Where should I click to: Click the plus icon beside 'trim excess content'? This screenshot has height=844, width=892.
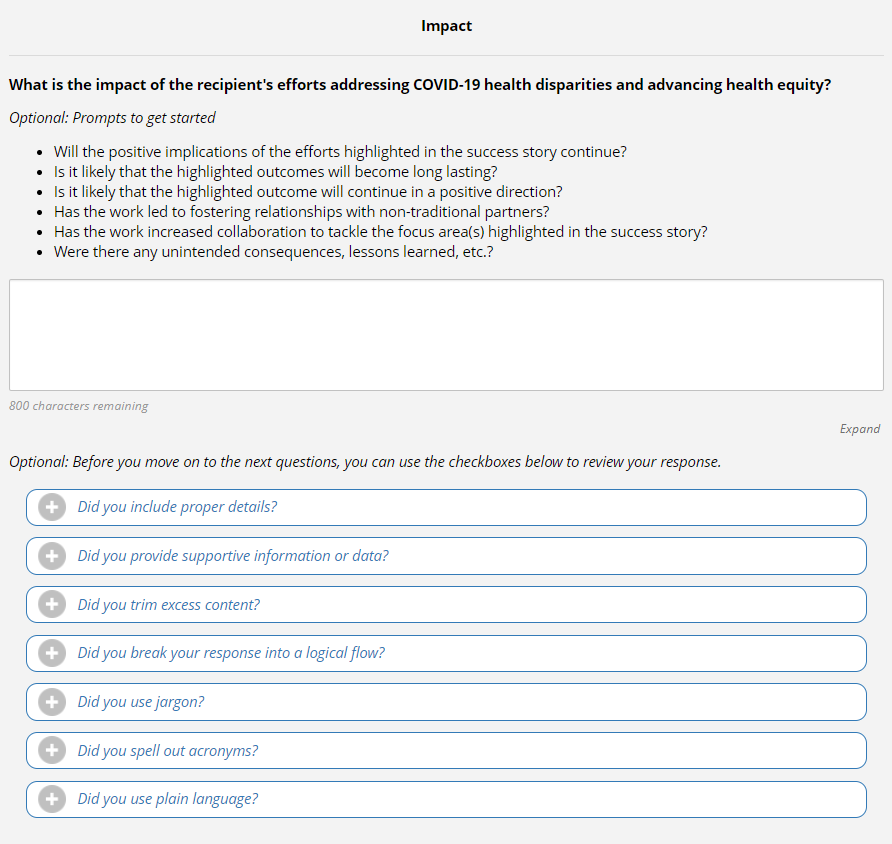pyautogui.click(x=52, y=605)
